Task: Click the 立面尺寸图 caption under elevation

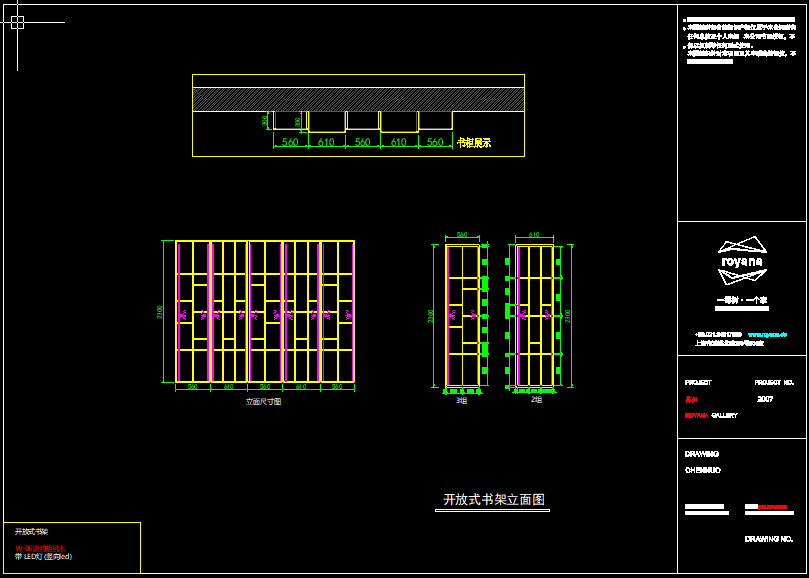Action: [264, 401]
